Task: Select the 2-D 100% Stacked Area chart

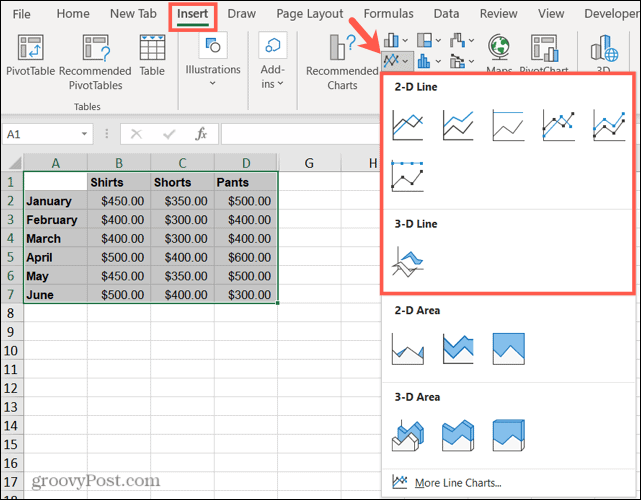Action: click(508, 349)
